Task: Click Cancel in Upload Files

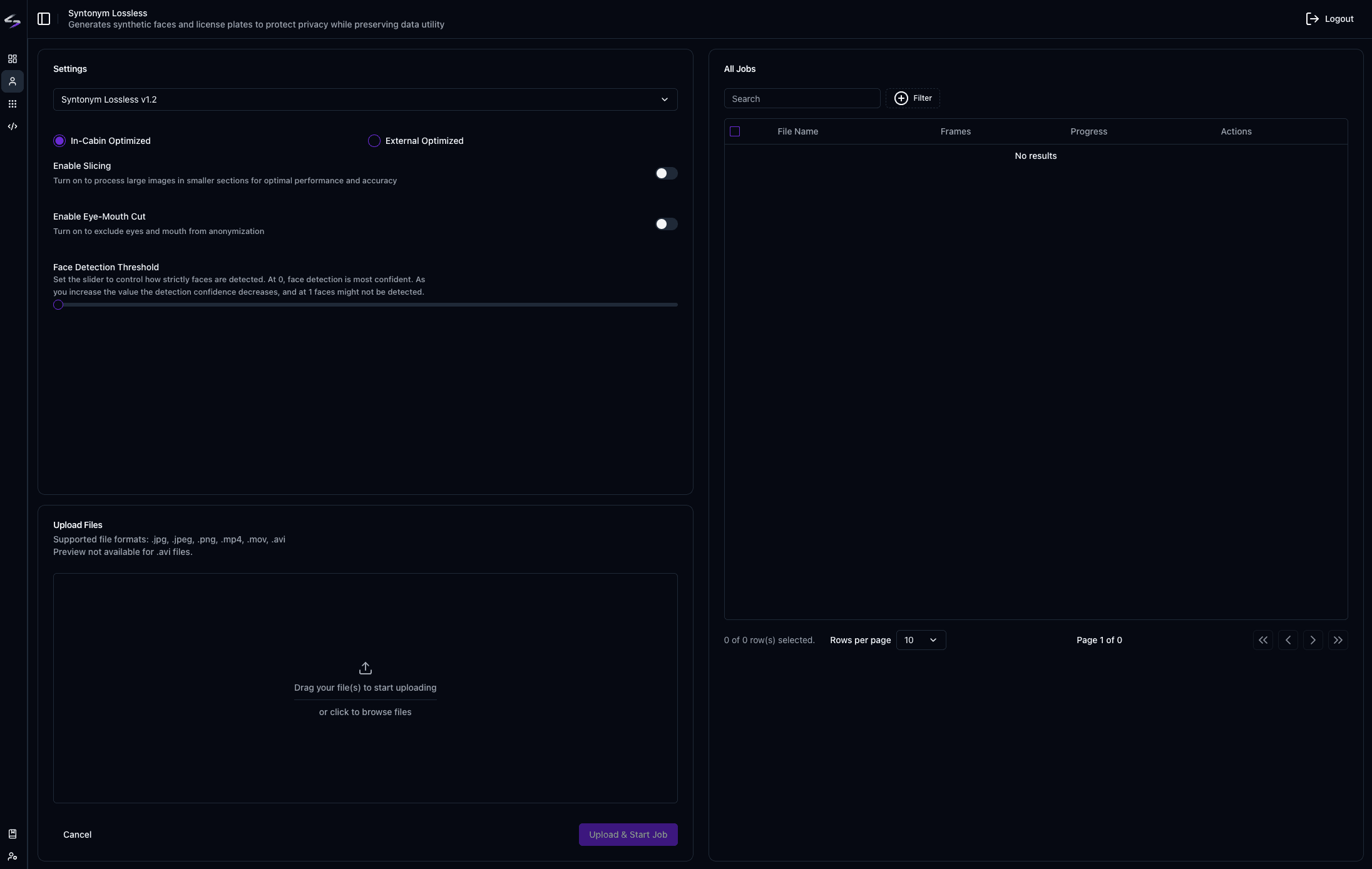Action: 78,835
